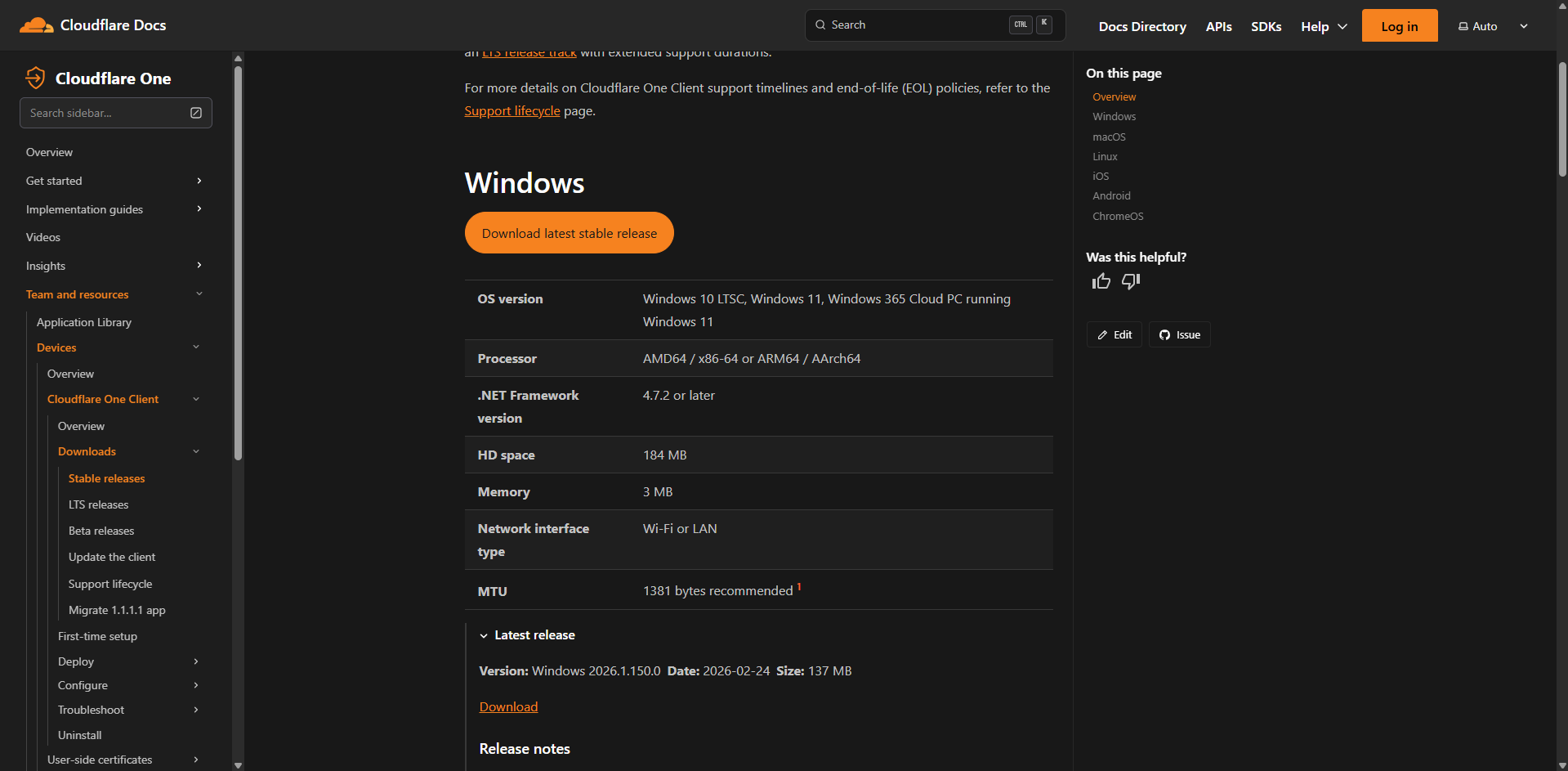This screenshot has height=771, width=1568.
Task: Click the magnifier icon in the search bar
Action: pos(820,25)
